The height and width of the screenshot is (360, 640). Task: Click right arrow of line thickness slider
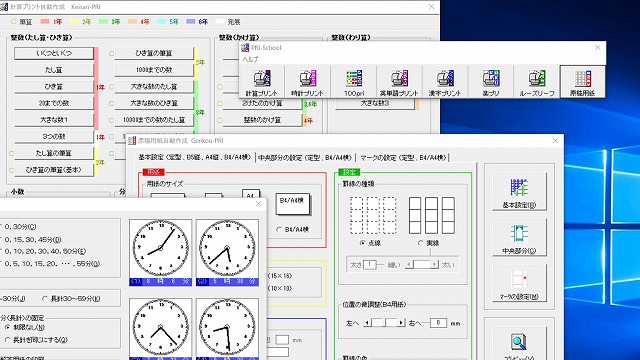(x=434, y=264)
